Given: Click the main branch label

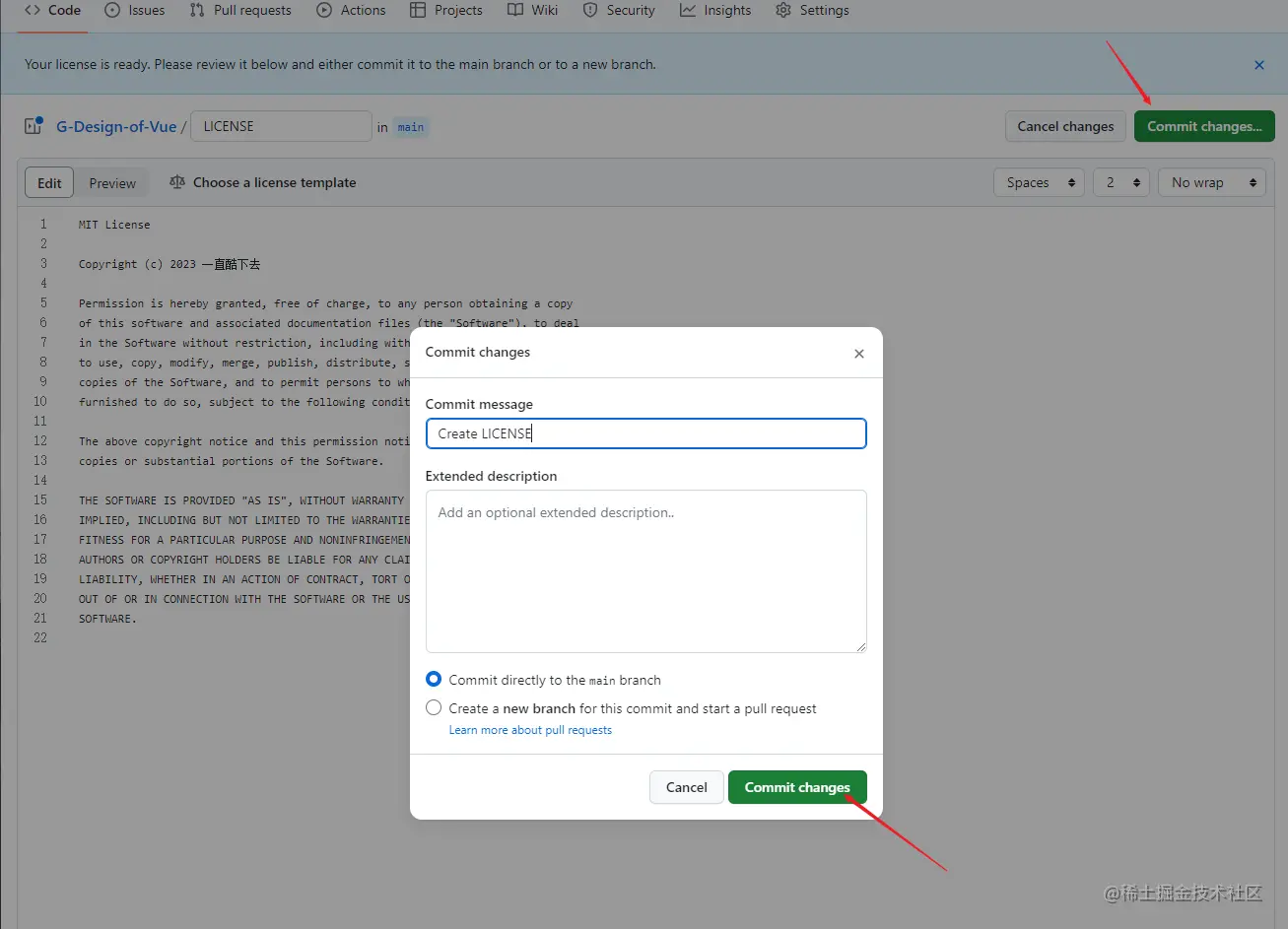Looking at the screenshot, I should pyautogui.click(x=411, y=127).
